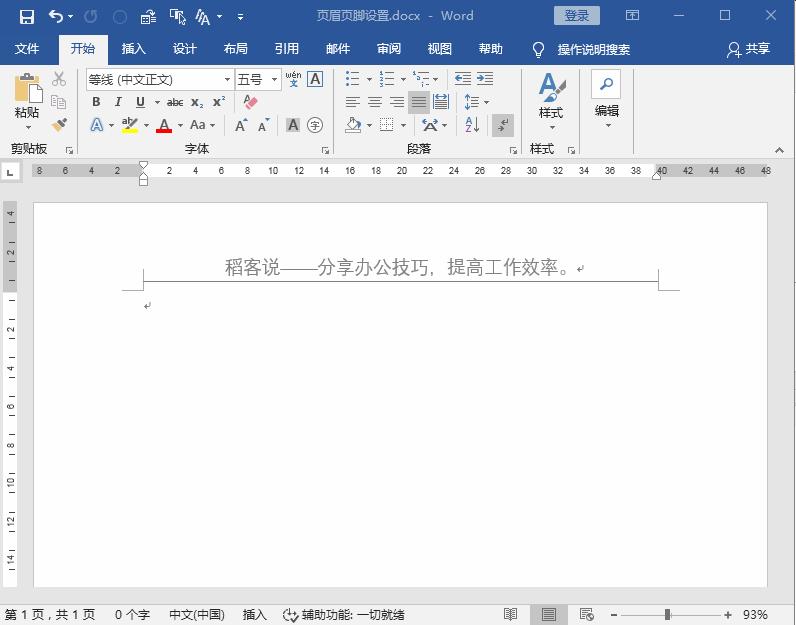Click the Cut scissors icon

point(59,79)
